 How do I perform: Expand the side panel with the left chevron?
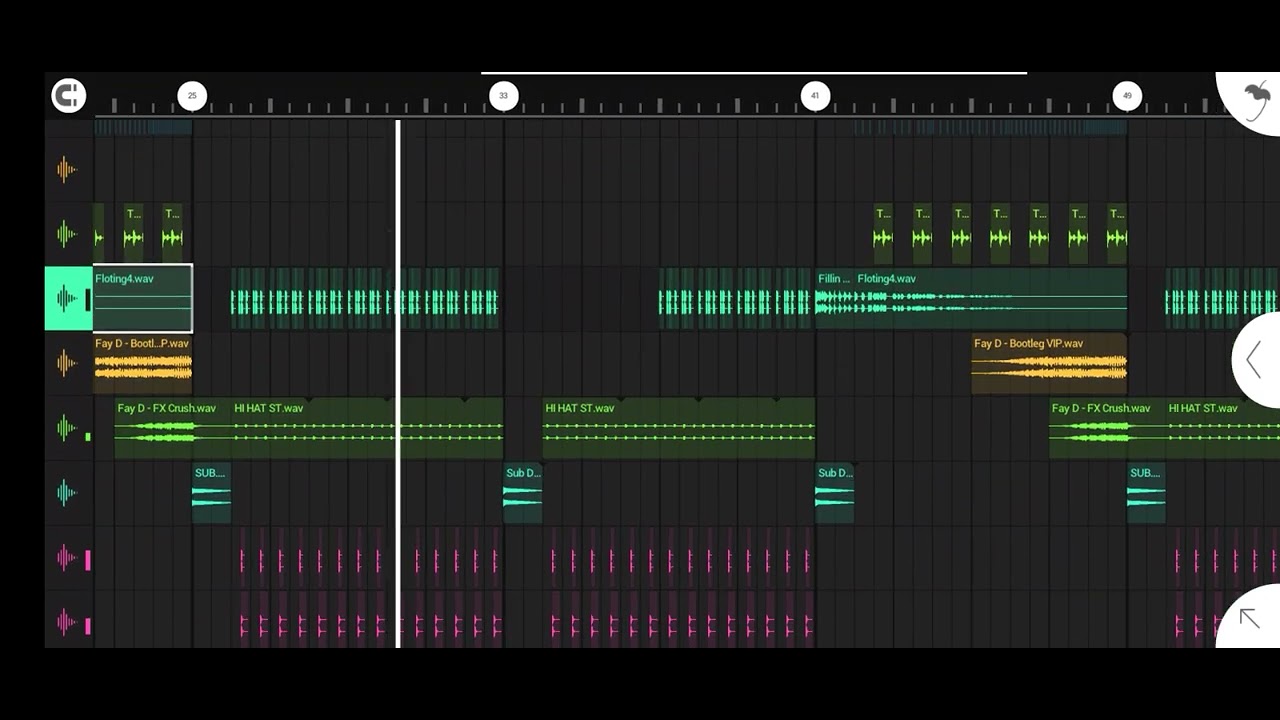[1256, 360]
